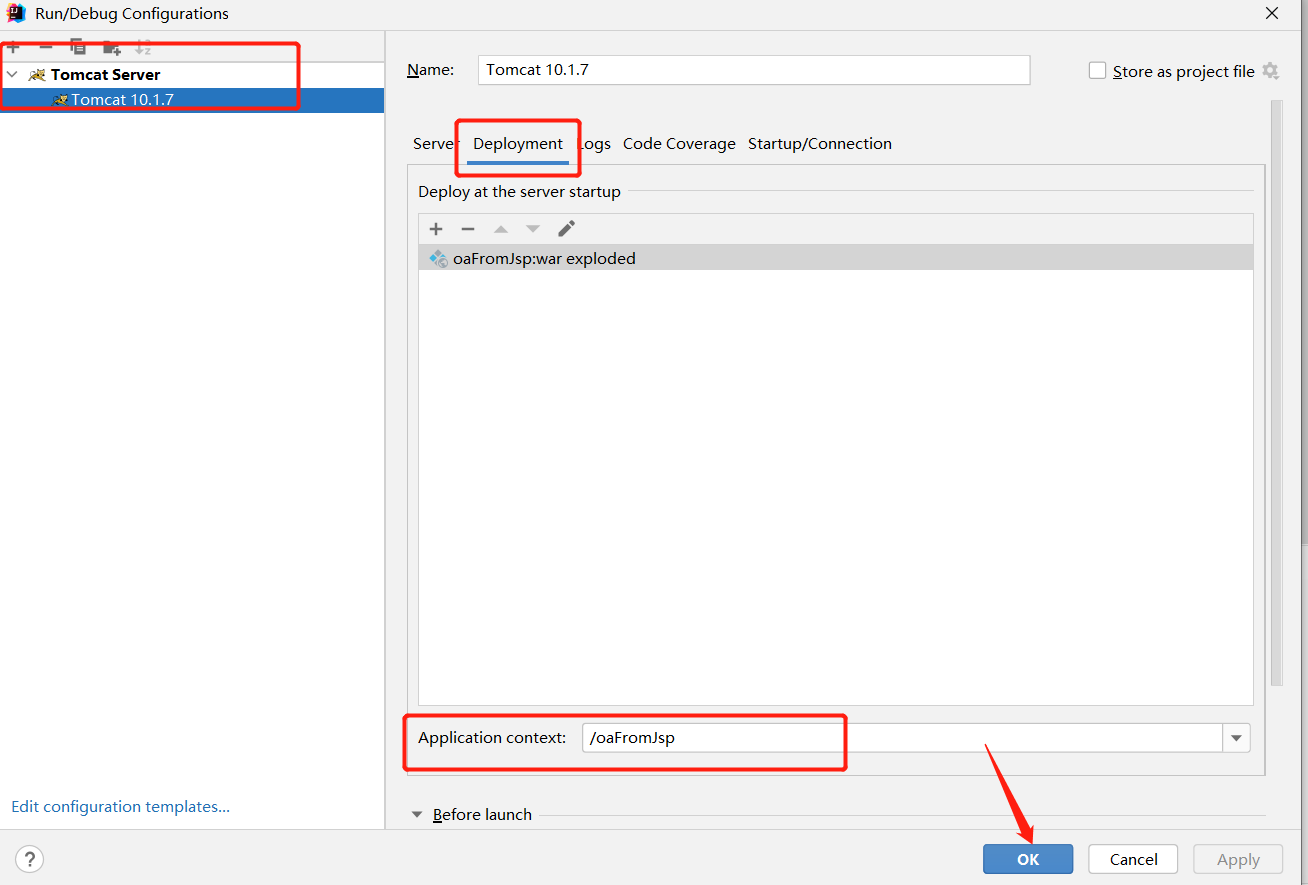Remove the selected deployment artifact
The image size is (1308, 885).
pos(468,229)
